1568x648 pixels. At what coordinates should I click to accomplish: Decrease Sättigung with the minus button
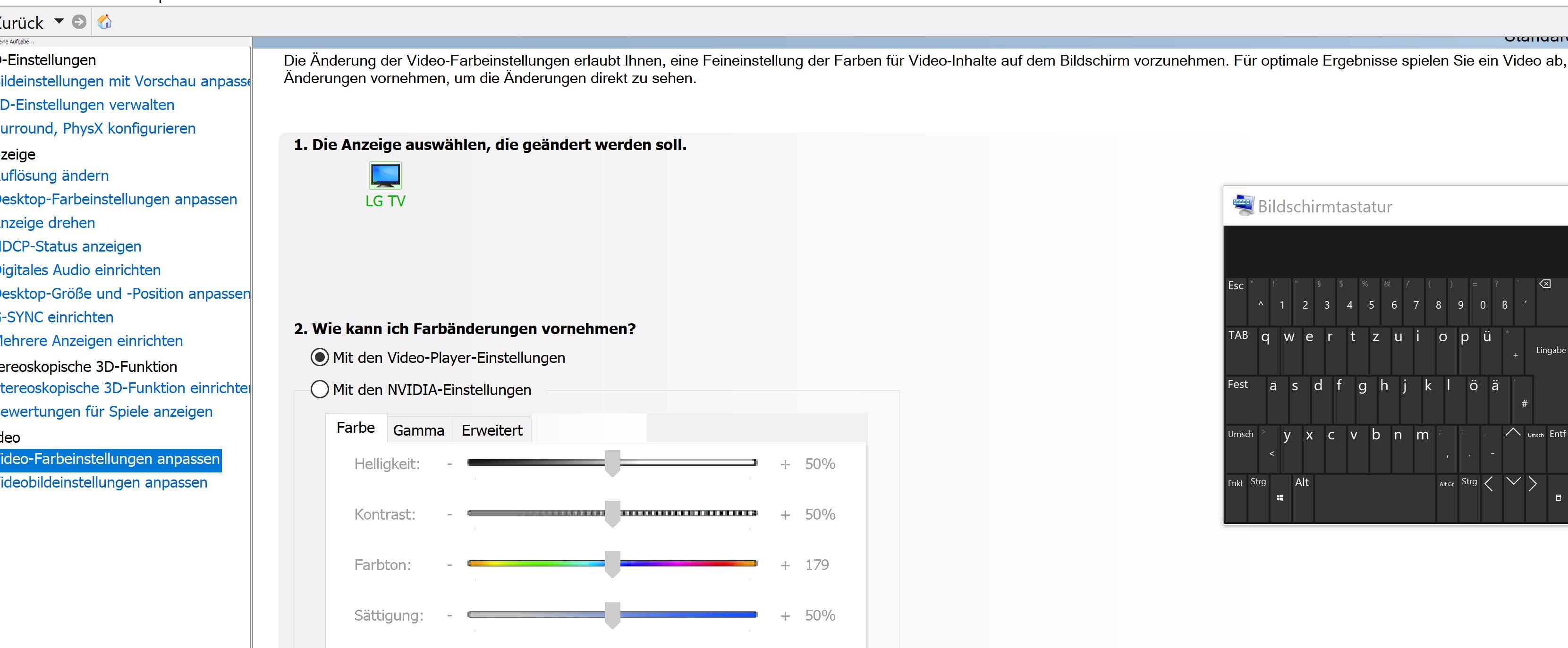[449, 616]
